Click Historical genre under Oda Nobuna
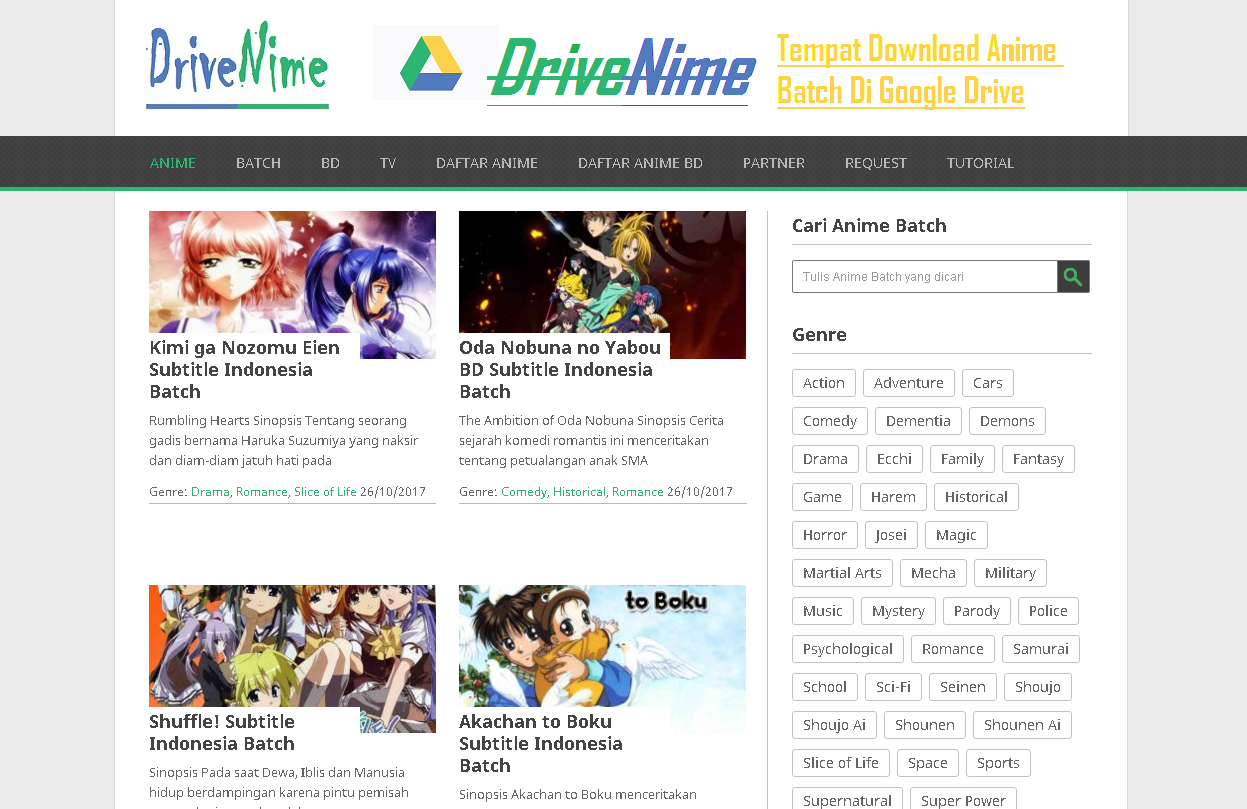The image size is (1247, 809). (x=579, y=492)
